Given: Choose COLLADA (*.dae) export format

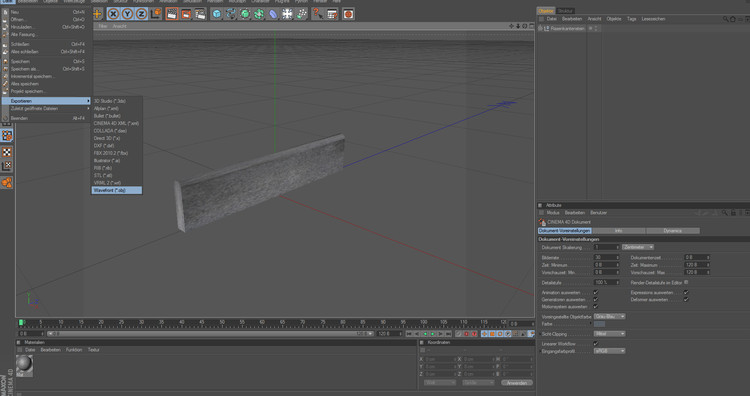Looking at the screenshot, I should (x=117, y=131).
